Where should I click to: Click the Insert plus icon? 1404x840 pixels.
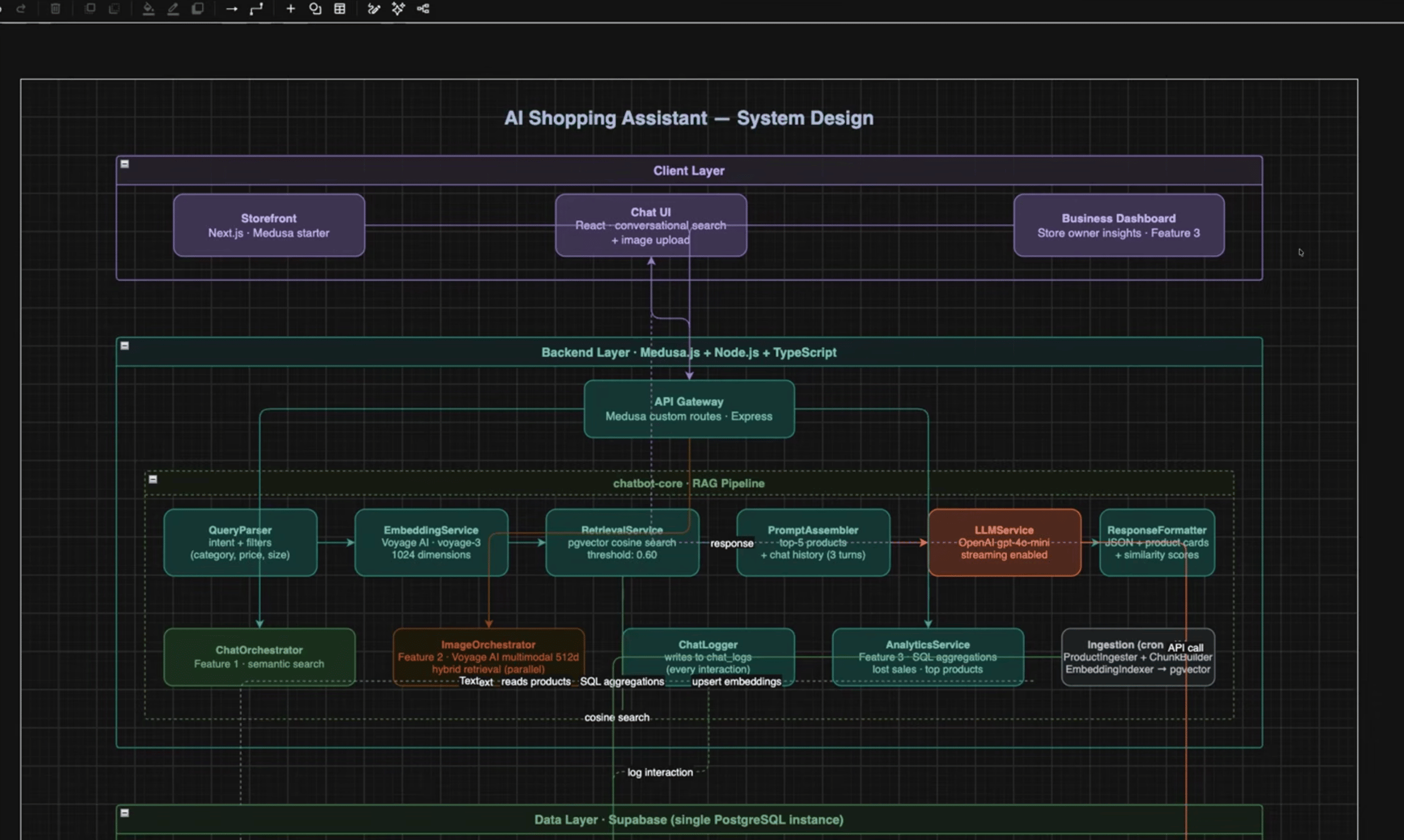[x=290, y=9]
